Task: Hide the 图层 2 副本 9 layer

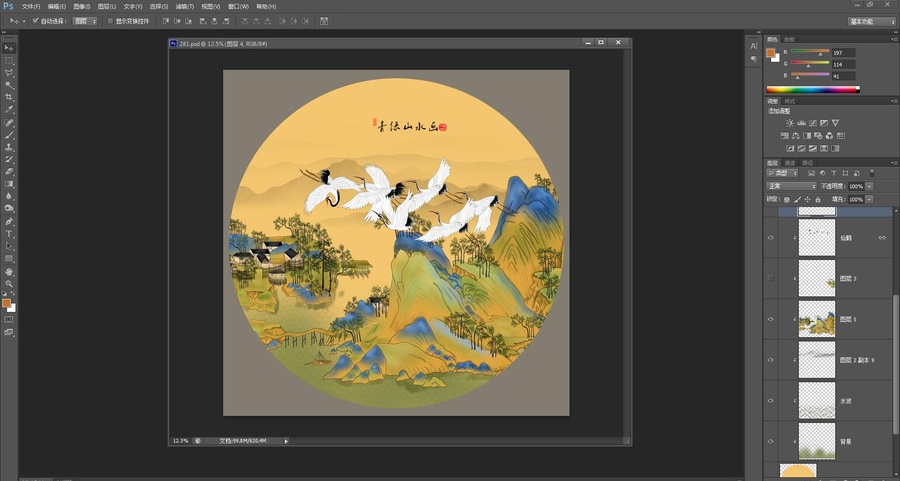Action: (x=771, y=360)
